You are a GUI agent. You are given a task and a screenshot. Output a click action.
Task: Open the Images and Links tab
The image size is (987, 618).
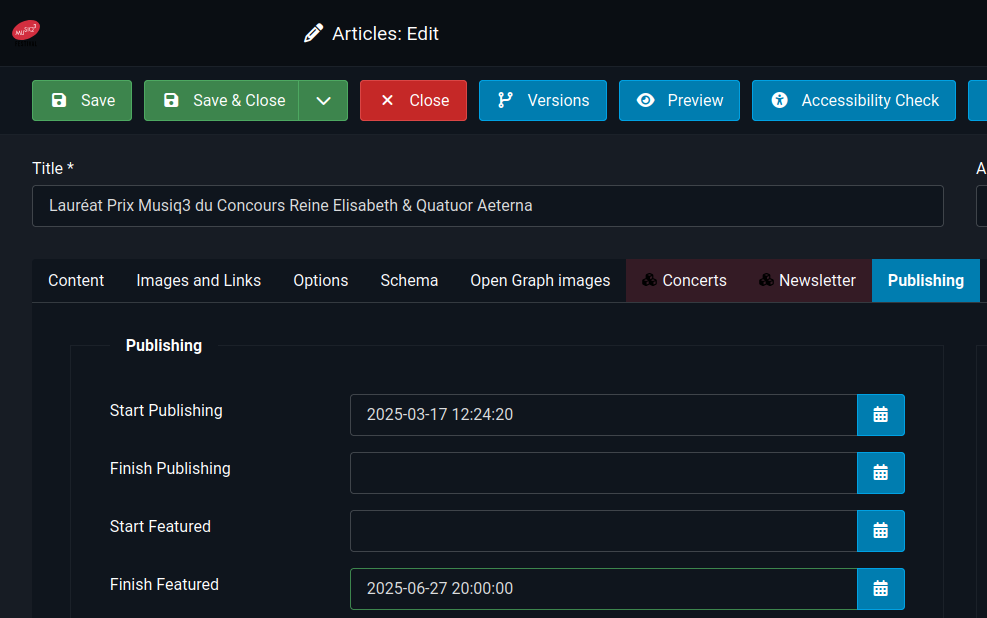(x=198, y=281)
